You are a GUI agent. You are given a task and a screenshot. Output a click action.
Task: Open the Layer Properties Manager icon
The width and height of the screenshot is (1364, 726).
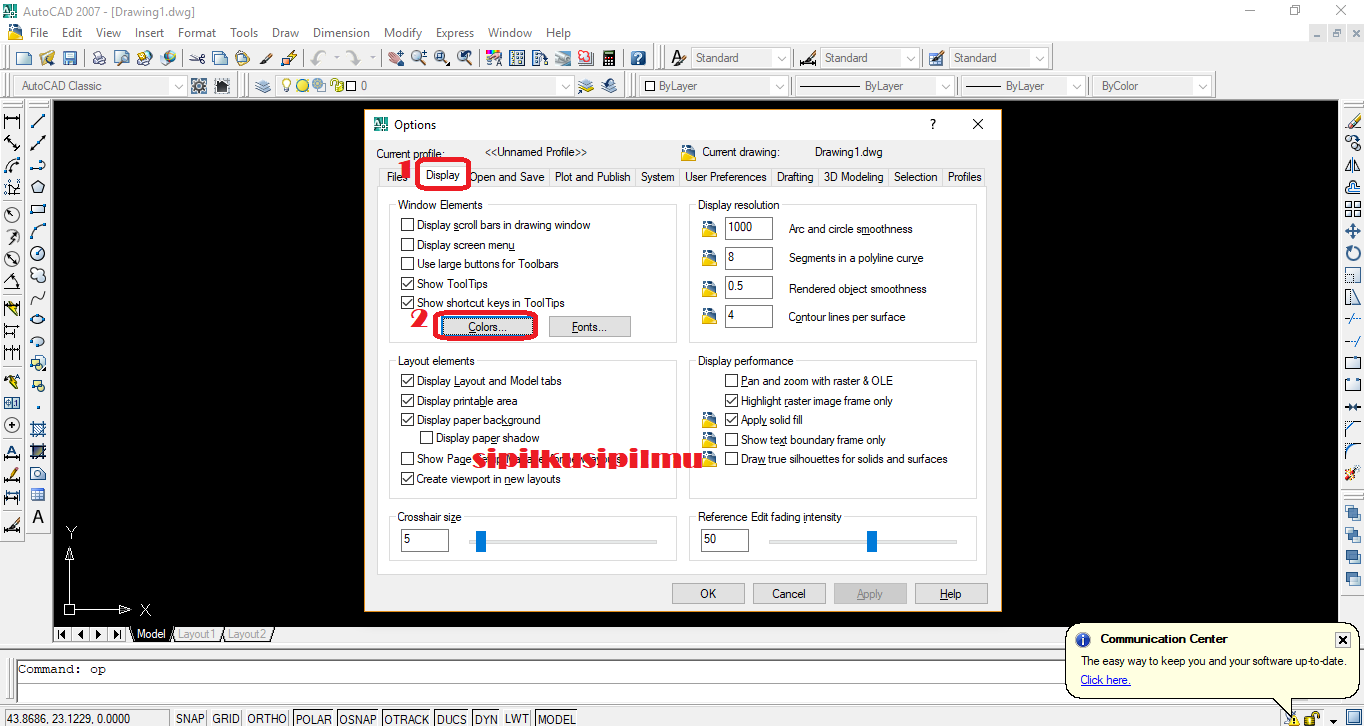point(263,86)
